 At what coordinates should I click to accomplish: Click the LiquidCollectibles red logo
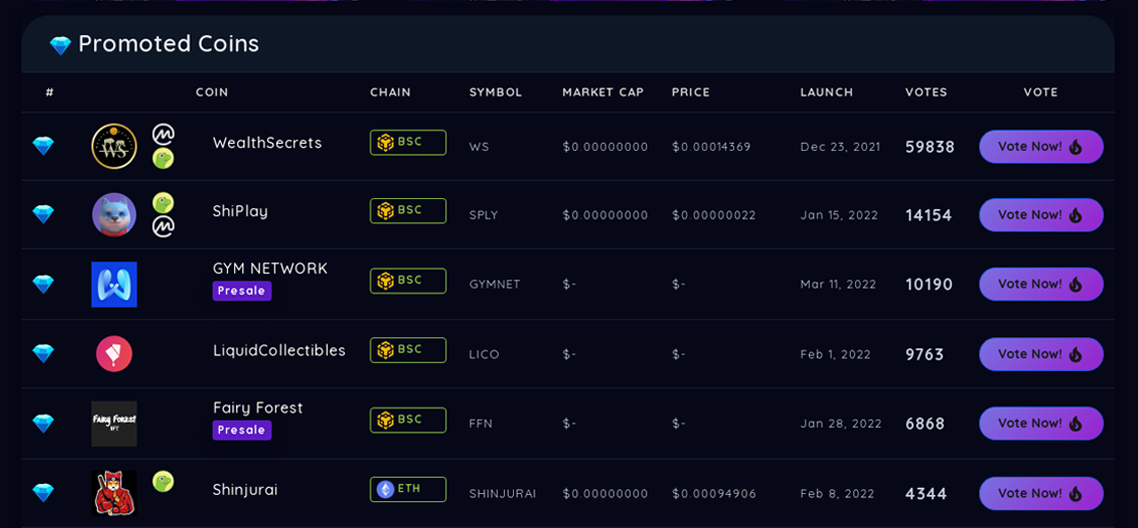click(114, 354)
